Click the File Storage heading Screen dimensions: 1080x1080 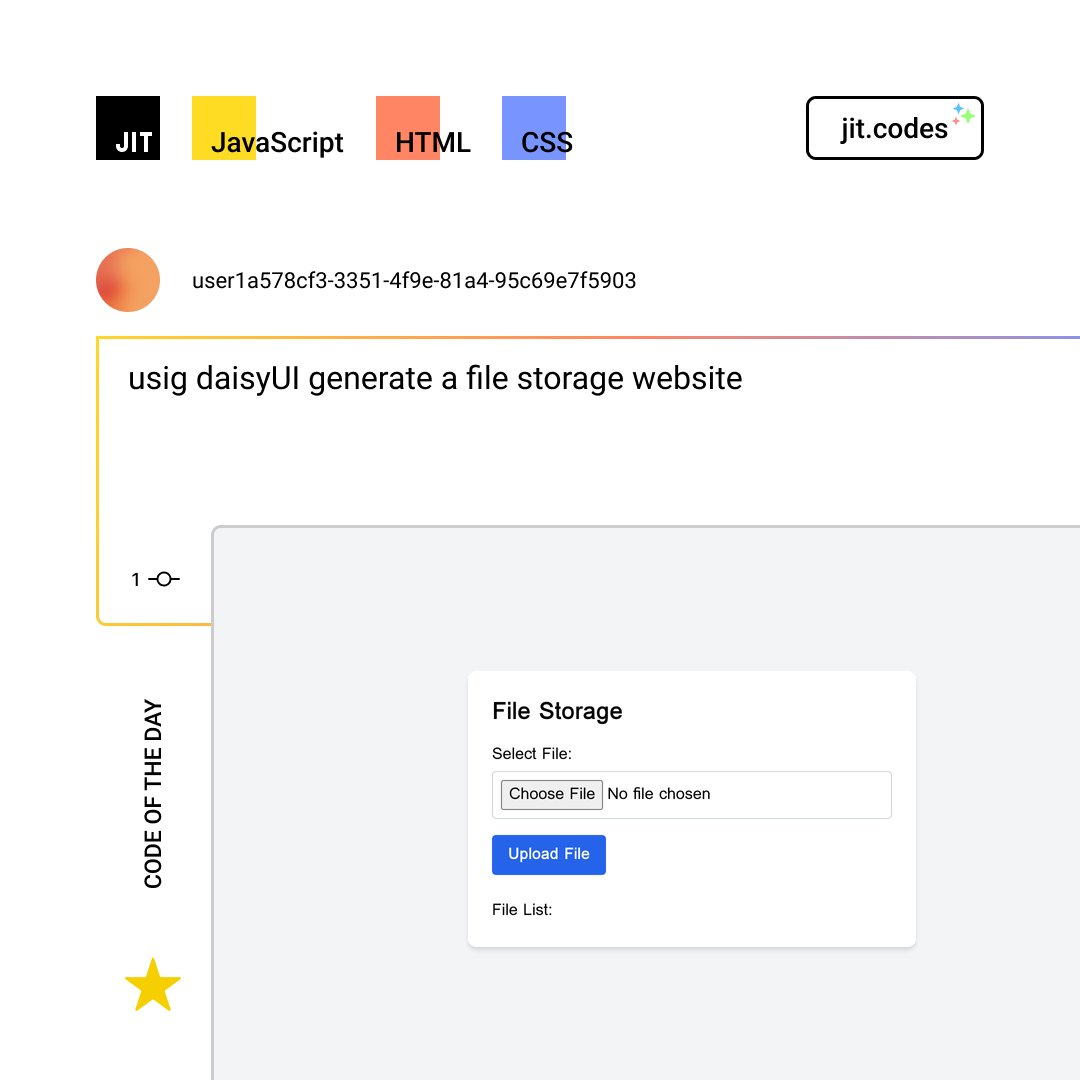click(557, 711)
